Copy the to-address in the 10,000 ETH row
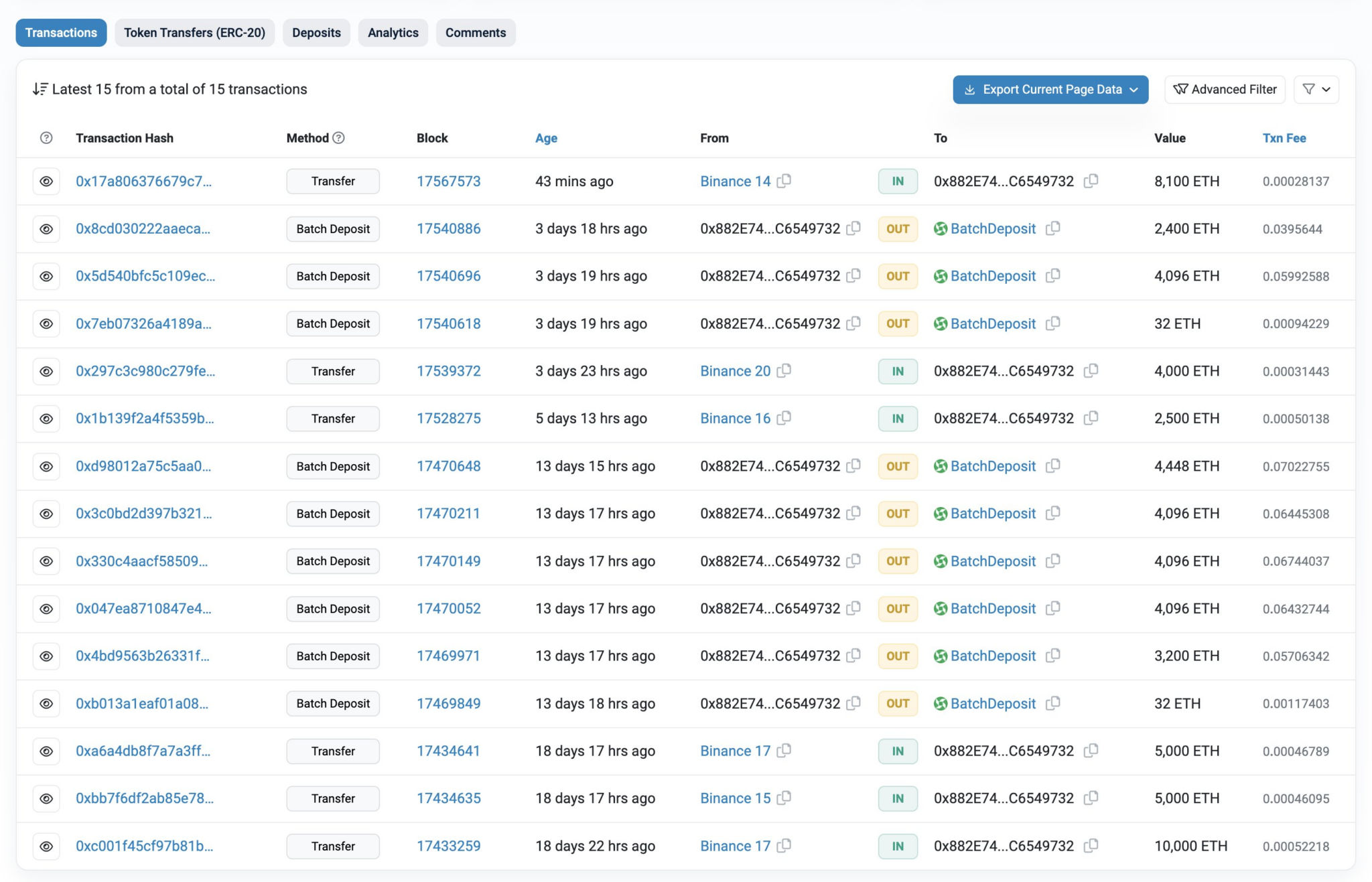Image resolution: width=1372 pixels, height=882 pixels. (1091, 845)
